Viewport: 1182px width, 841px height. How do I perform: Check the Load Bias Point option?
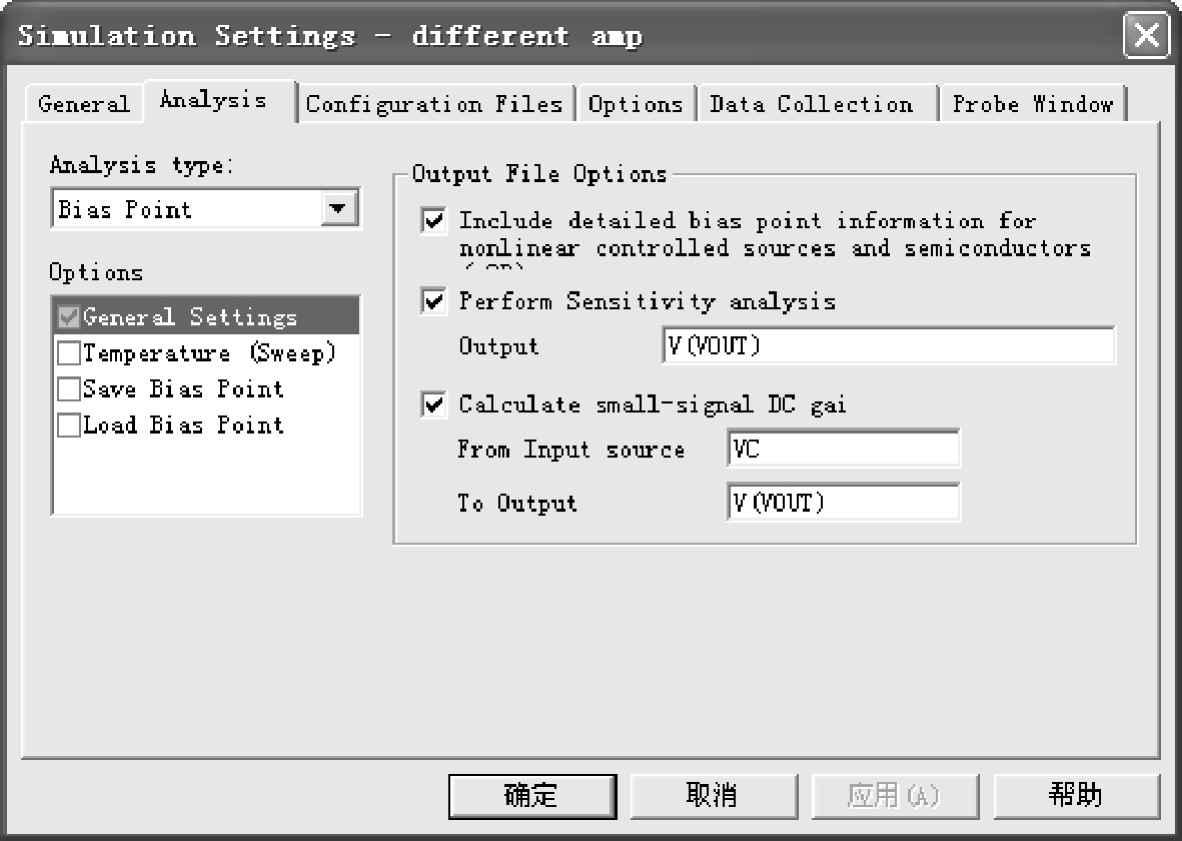(x=69, y=425)
